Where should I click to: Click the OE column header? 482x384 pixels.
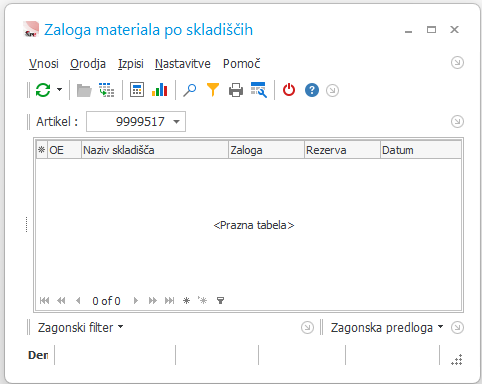coord(64,150)
